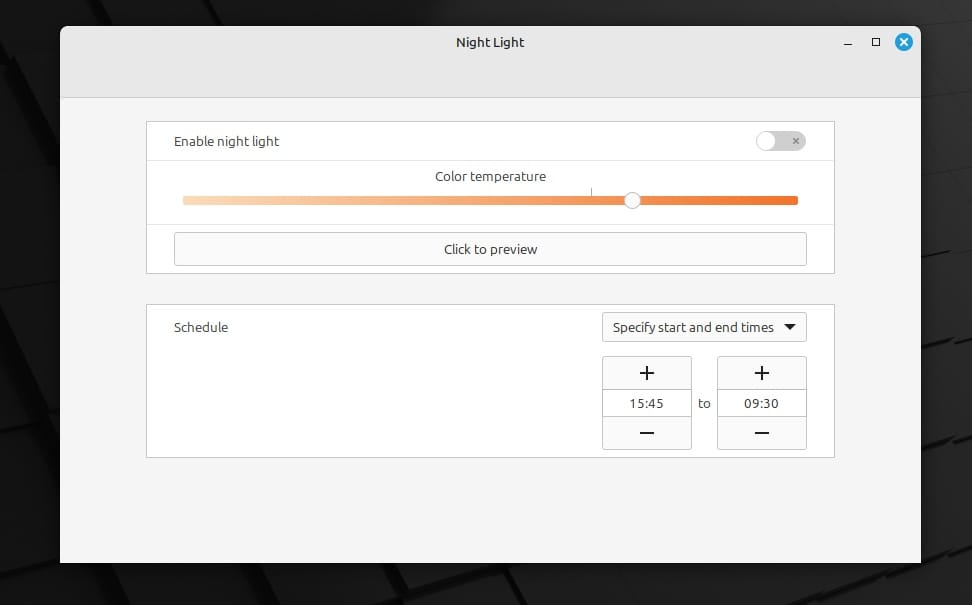Screen dimensions: 972x605
Task: Click the maximize window control
Action: click(875, 42)
